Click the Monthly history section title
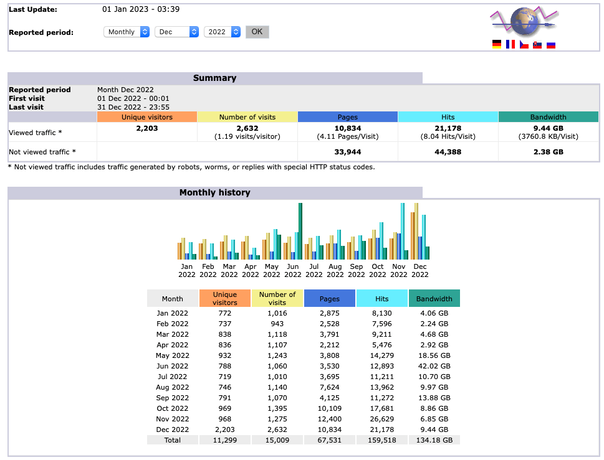Screen dimensions: 604x460 tap(215, 192)
